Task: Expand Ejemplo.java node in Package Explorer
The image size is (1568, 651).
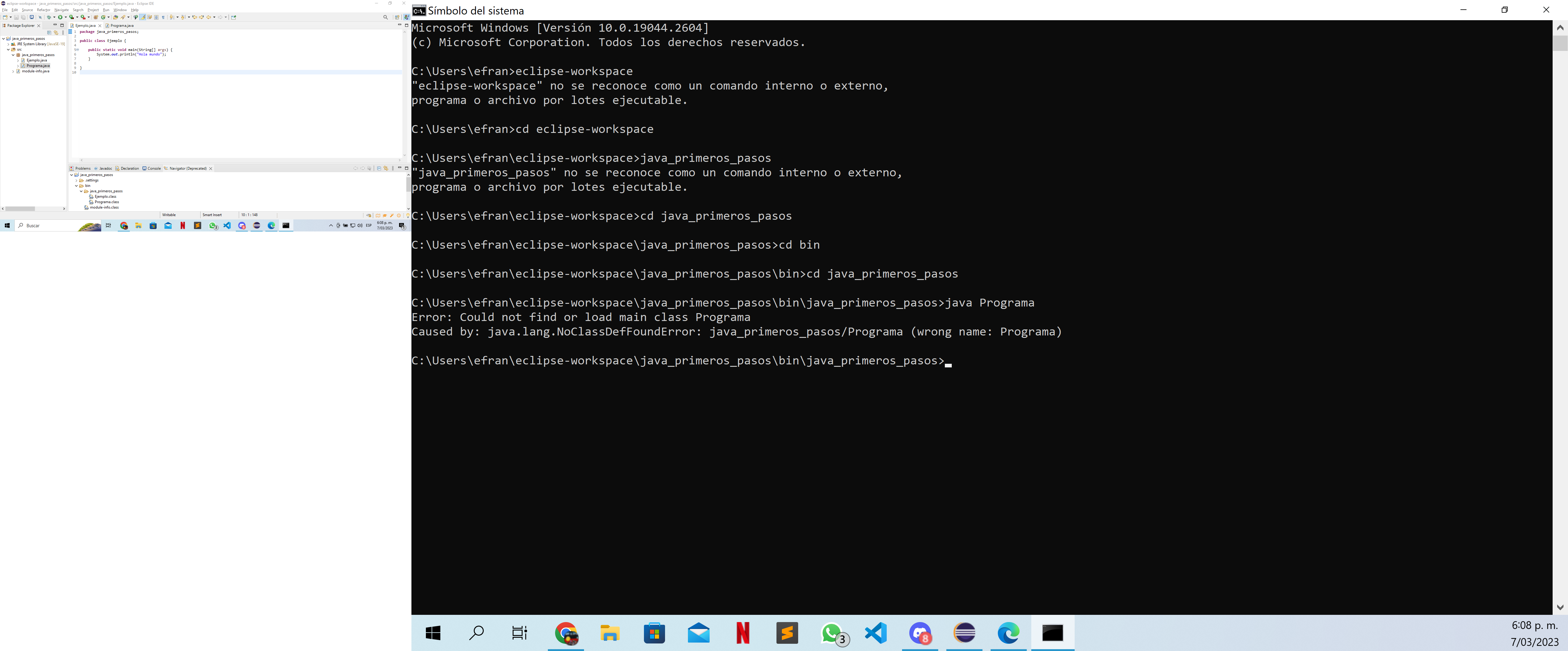Action: 18,60
